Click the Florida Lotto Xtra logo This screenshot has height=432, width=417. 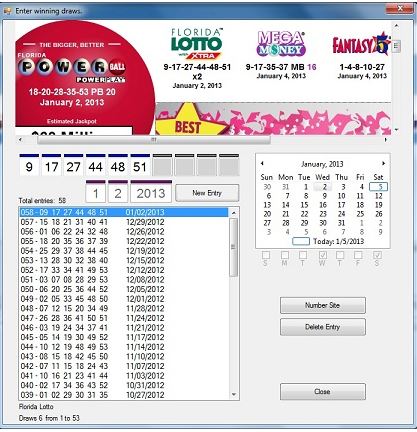pos(197,44)
